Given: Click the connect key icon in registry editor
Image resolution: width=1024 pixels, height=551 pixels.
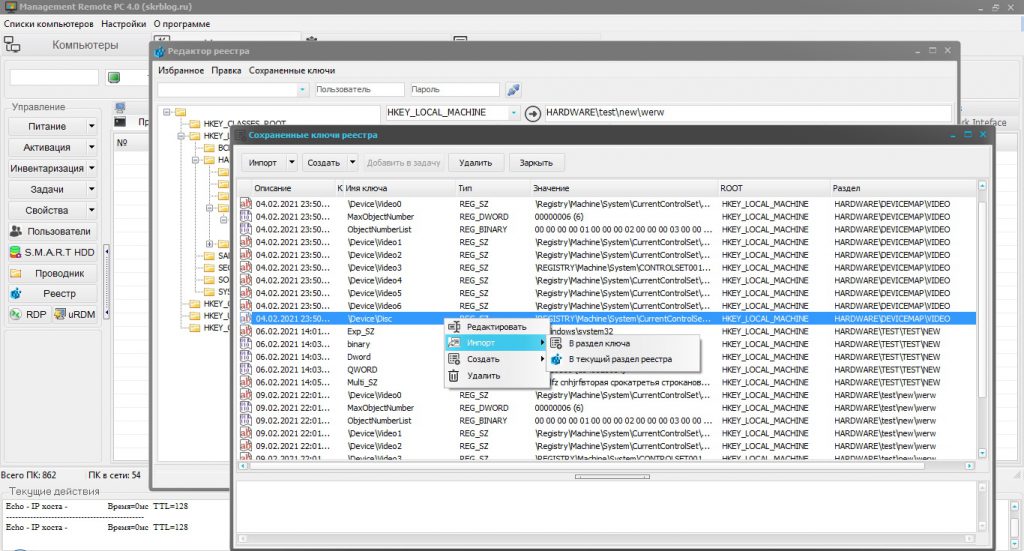Looking at the screenshot, I should click(513, 89).
